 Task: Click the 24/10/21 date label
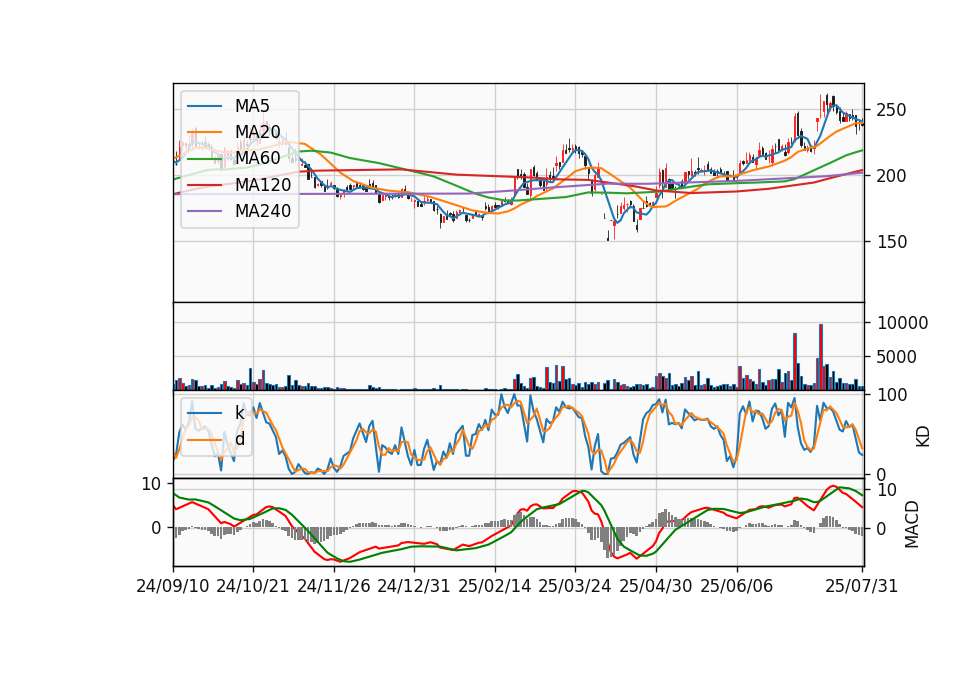pos(253,586)
